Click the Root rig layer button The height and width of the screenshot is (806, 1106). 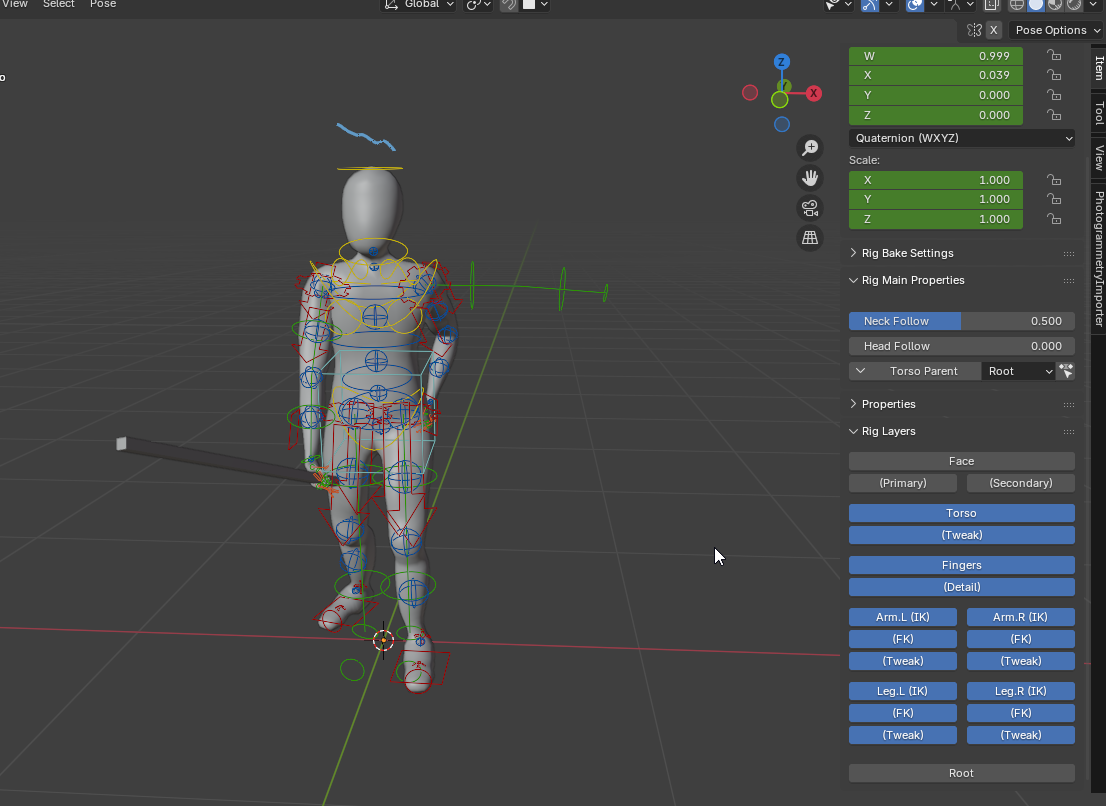(x=961, y=773)
